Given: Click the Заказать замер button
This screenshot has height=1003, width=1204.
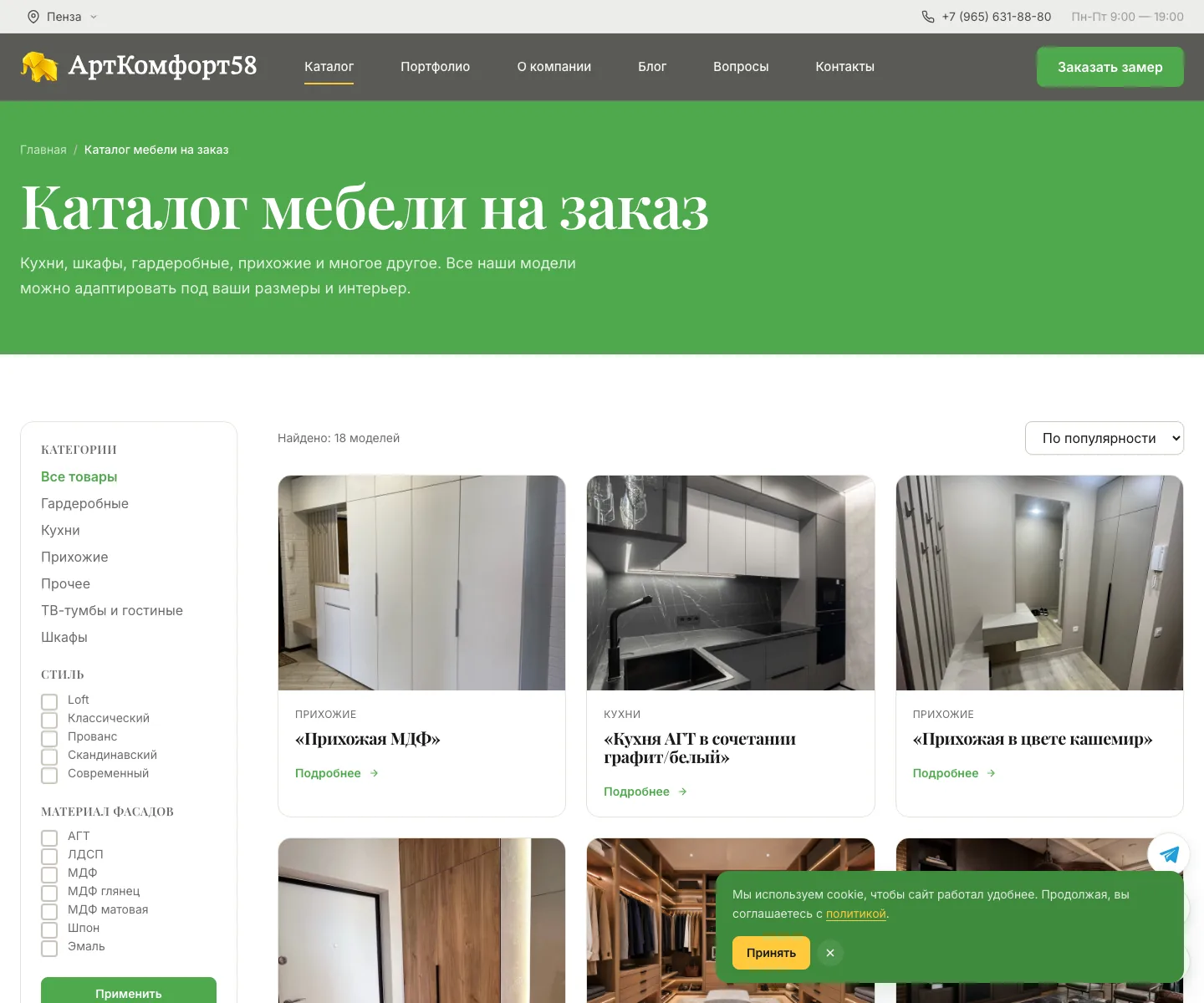Looking at the screenshot, I should click(x=1110, y=67).
